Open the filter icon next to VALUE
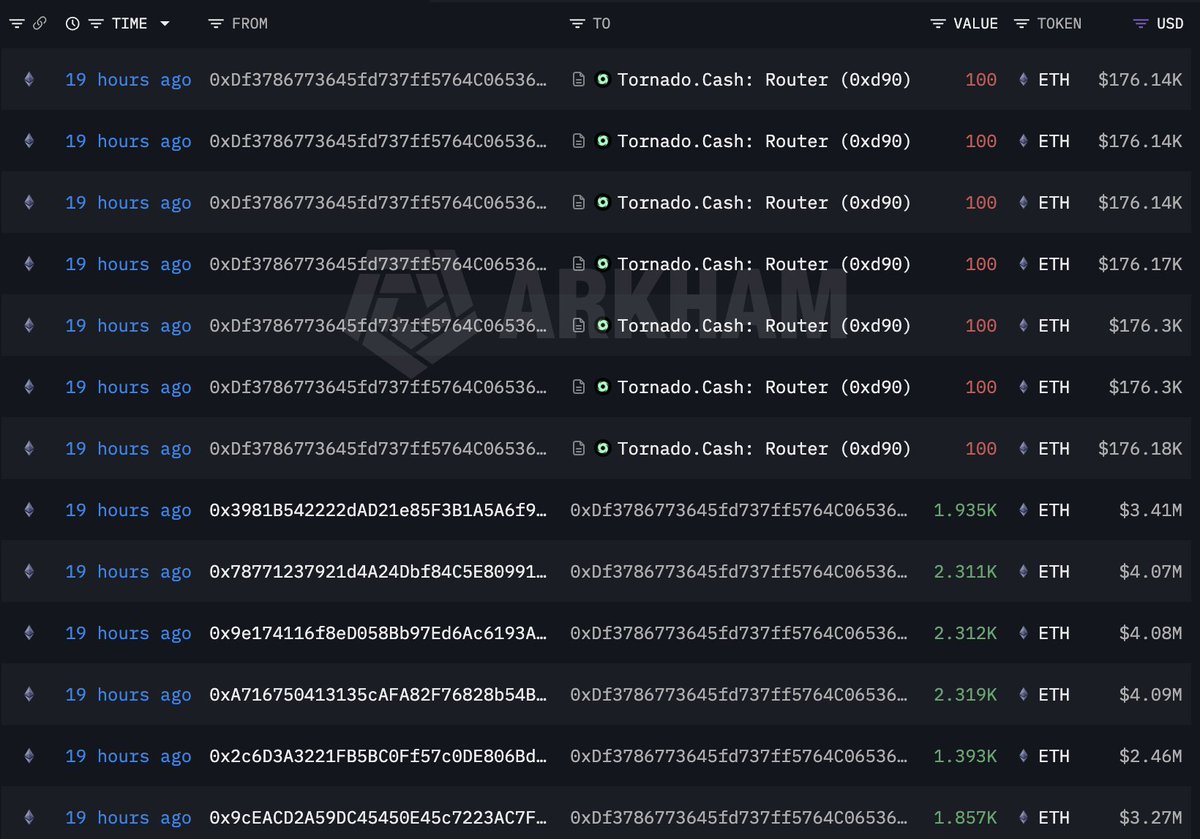1200x839 pixels. coord(938,23)
